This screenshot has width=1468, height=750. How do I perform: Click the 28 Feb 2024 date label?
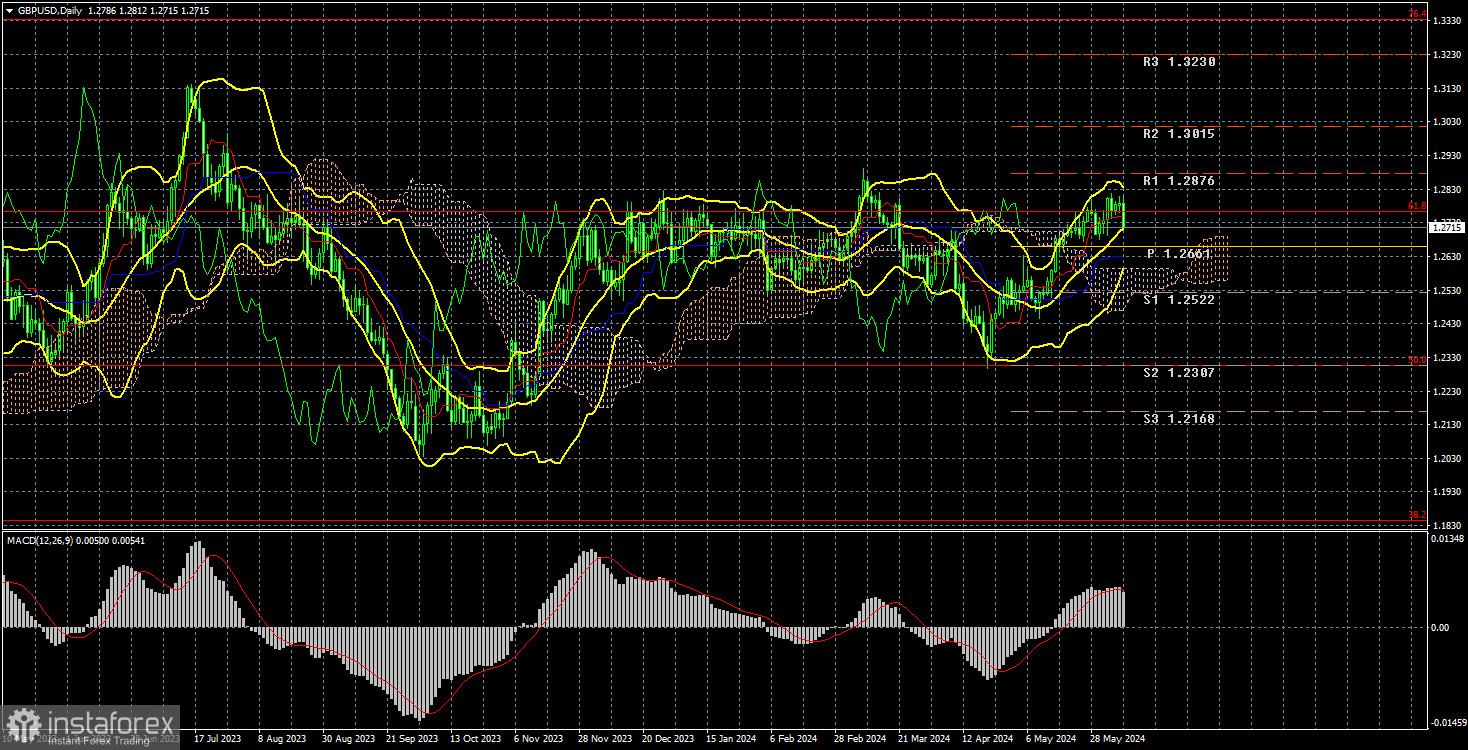(860, 739)
